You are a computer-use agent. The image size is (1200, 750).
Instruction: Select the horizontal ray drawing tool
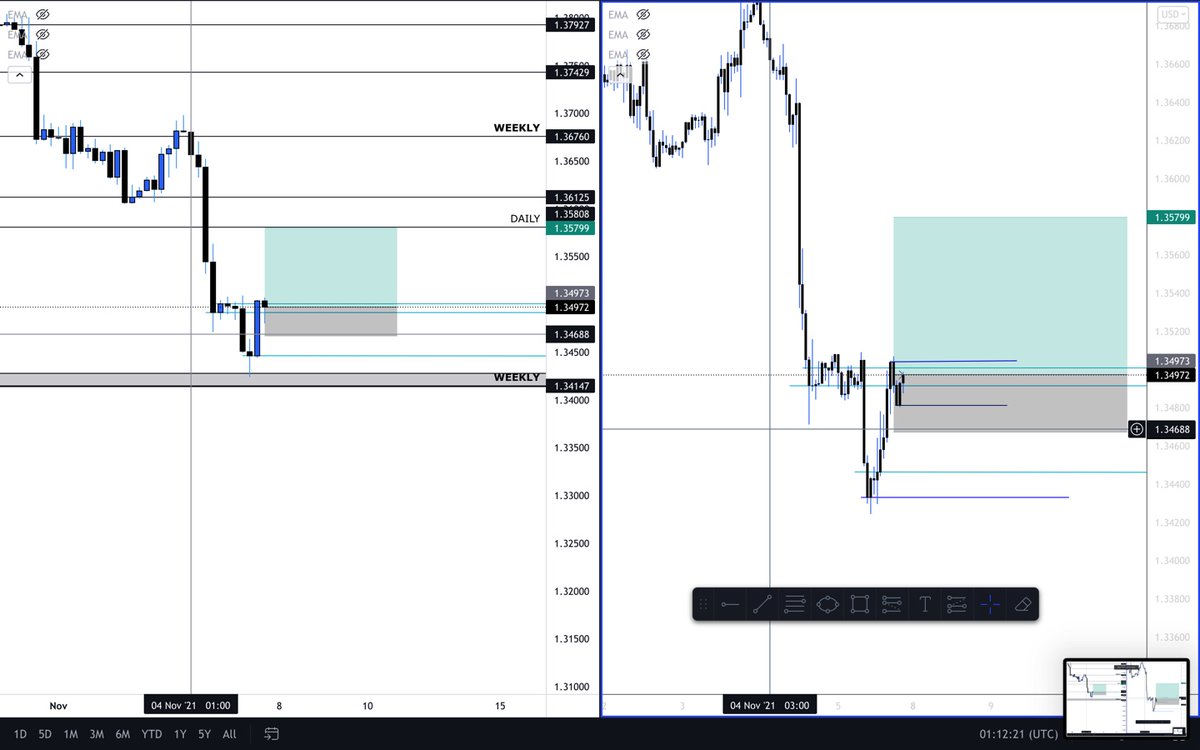click(730, 604)
